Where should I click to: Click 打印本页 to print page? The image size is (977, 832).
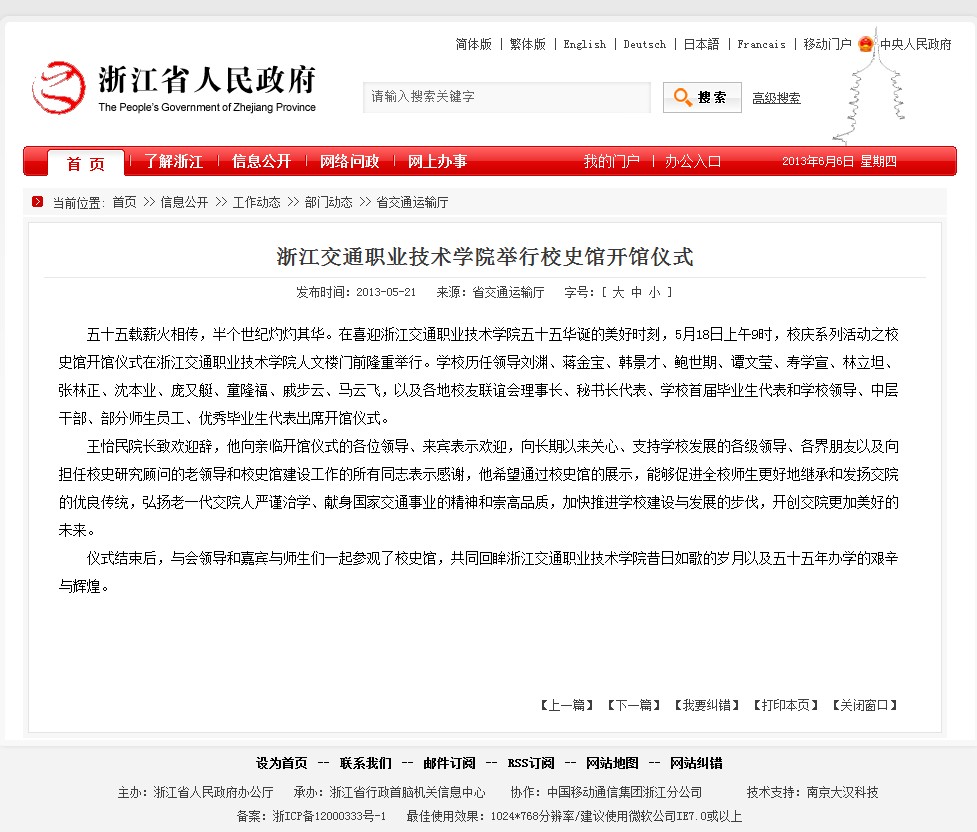click(785, 705)
